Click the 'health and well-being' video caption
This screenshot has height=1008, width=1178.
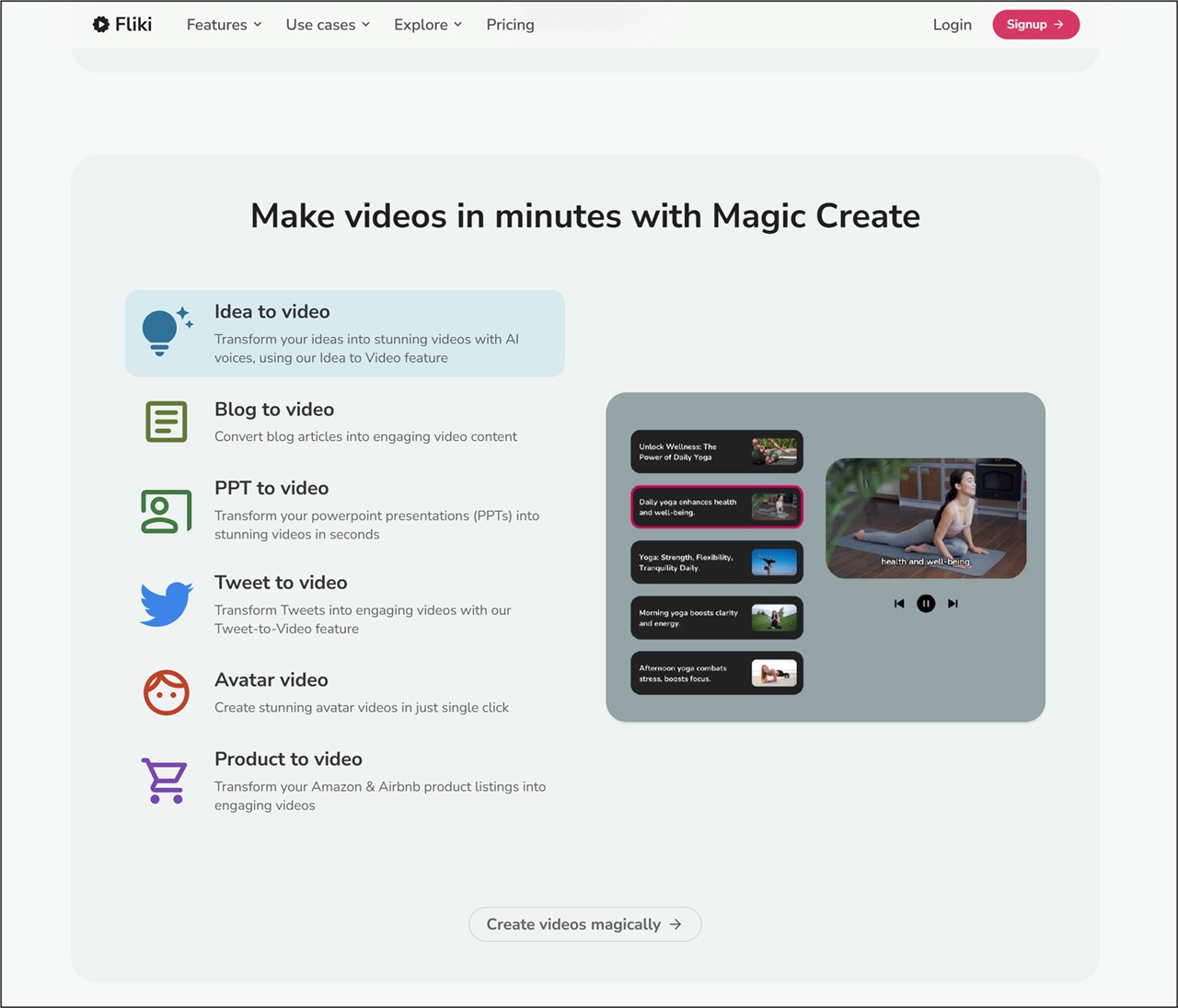click(926, 562)
